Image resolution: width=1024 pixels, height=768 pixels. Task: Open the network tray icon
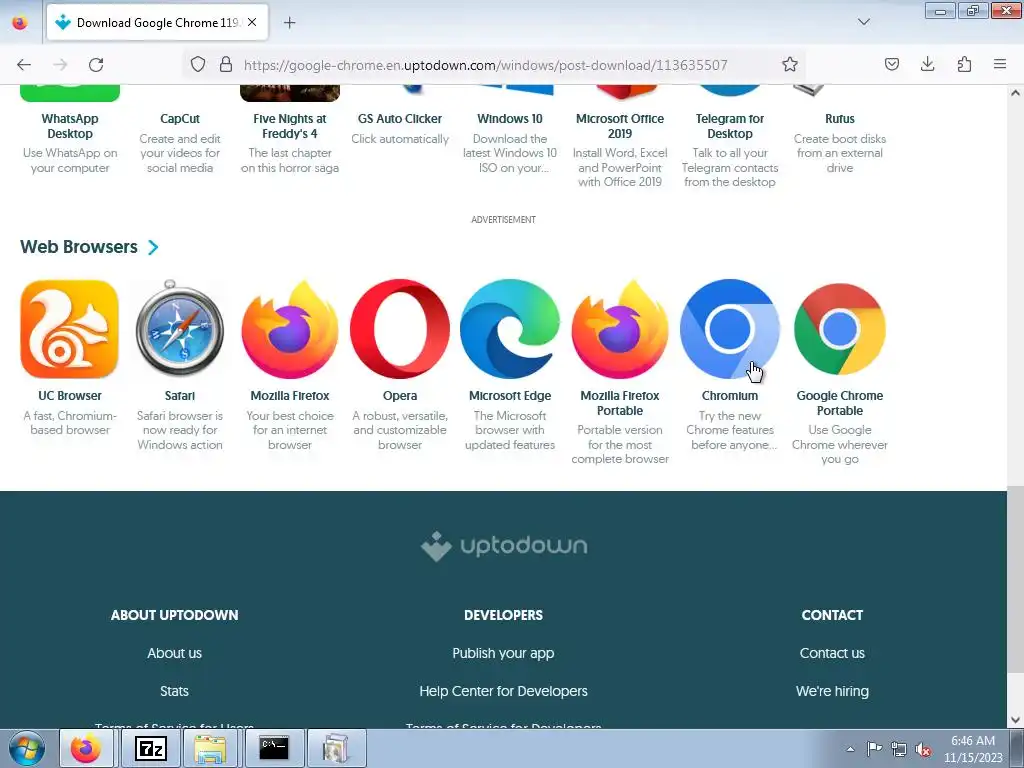point(899,749)
